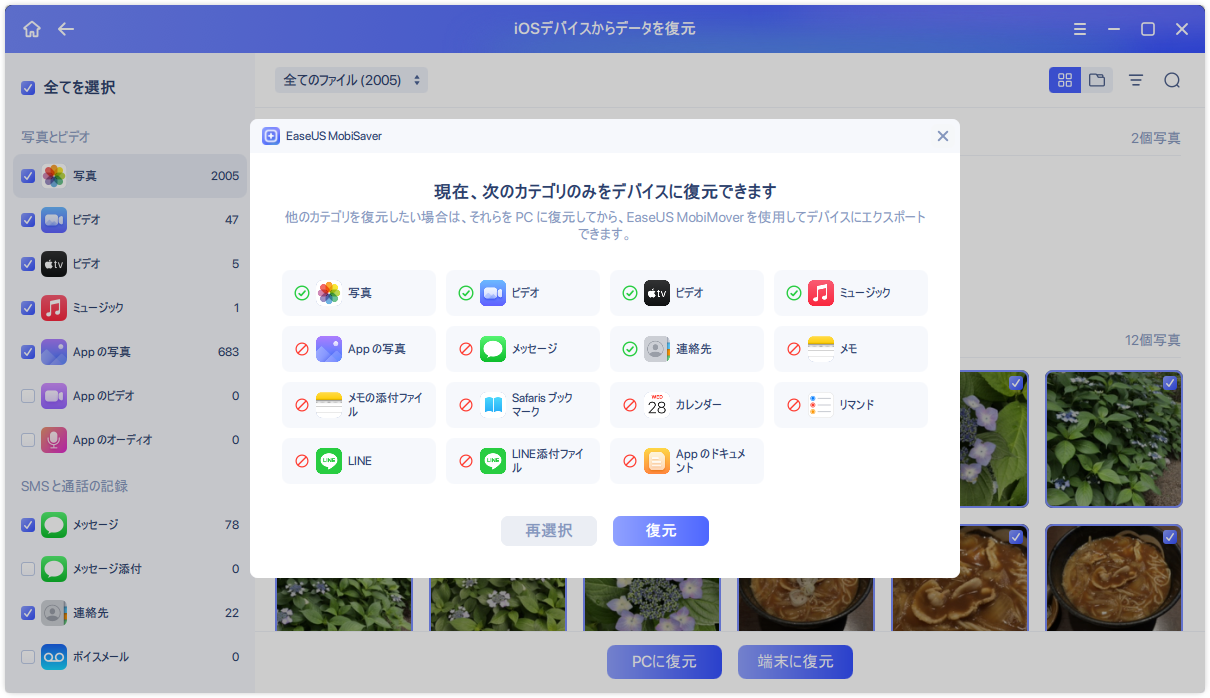Click the 写真 icon in the dialog

tap(329, 293)
